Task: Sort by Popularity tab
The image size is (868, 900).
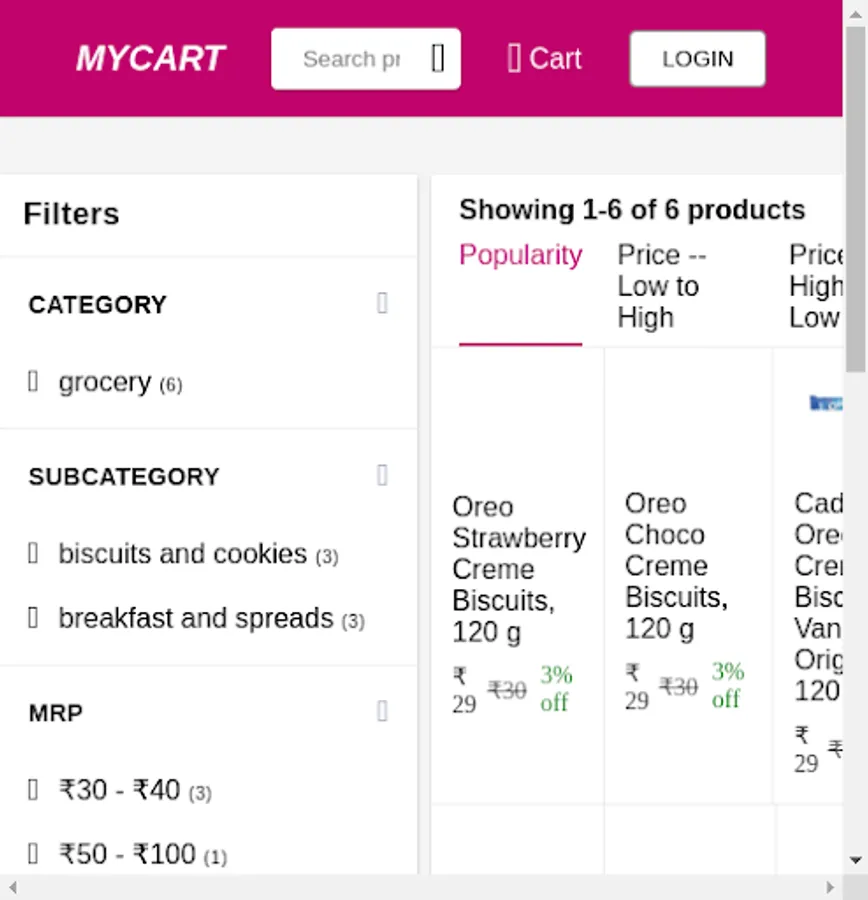Action: tap(520, 256)
